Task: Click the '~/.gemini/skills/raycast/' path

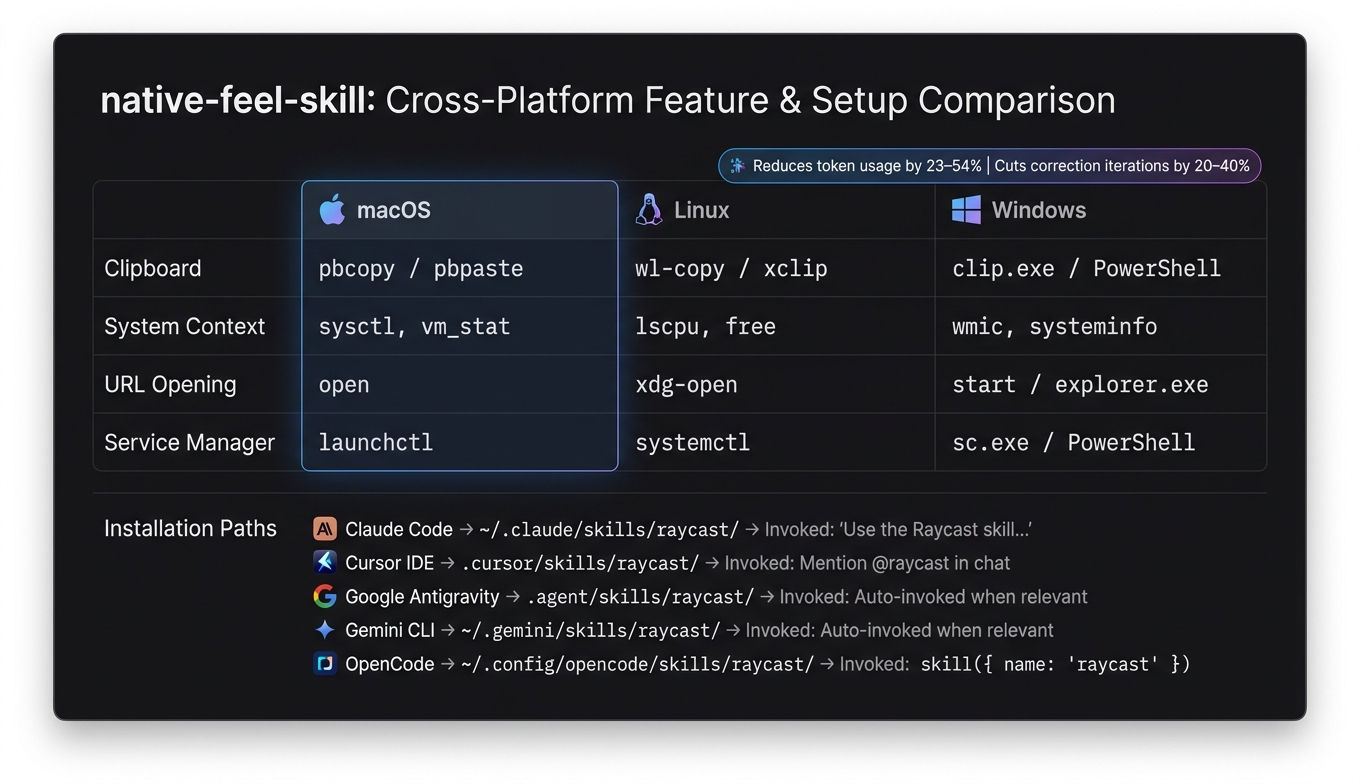Action: 590,630
